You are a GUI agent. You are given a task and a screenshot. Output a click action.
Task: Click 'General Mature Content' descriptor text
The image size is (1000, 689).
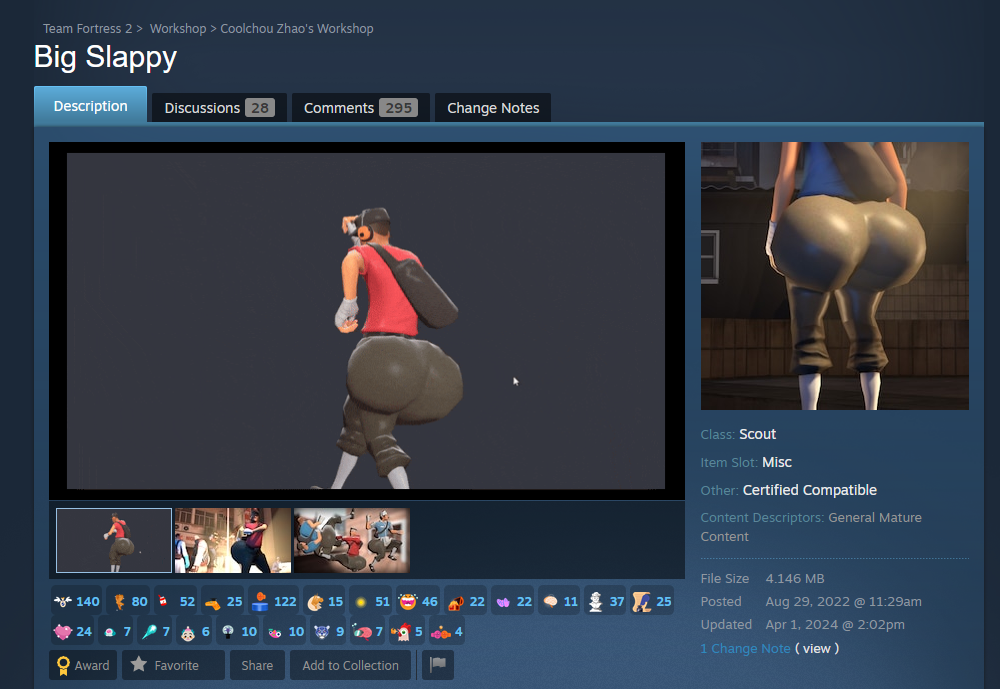pos(811,527)
